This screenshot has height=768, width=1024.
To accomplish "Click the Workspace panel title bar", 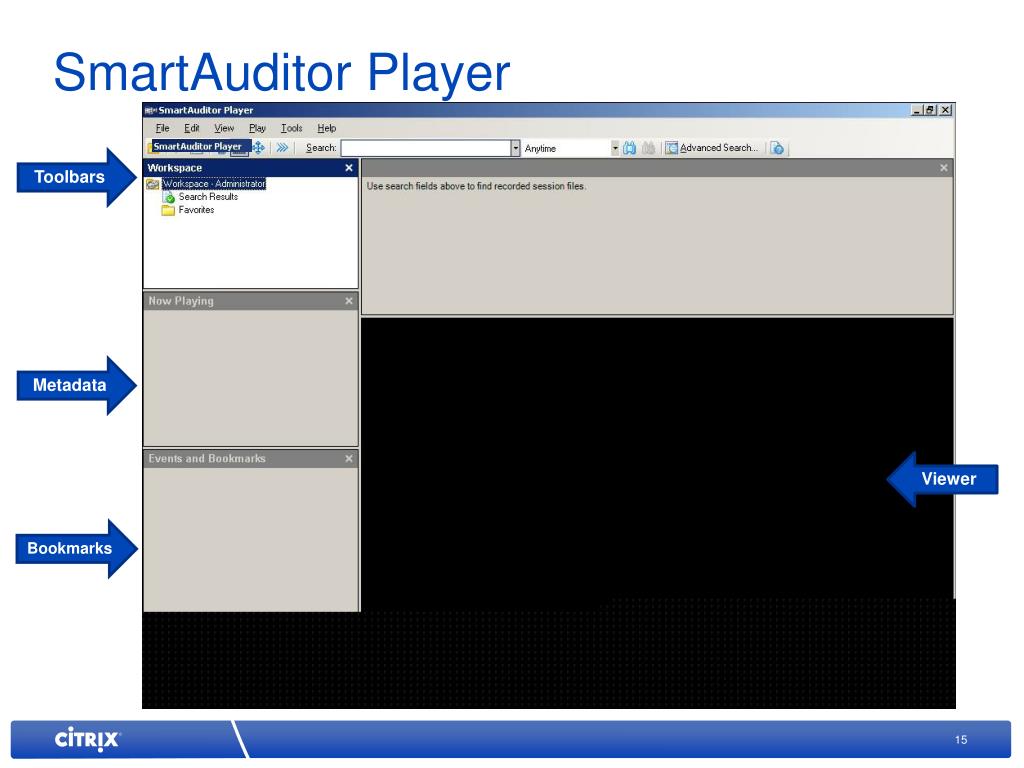I will pos(251,168).
